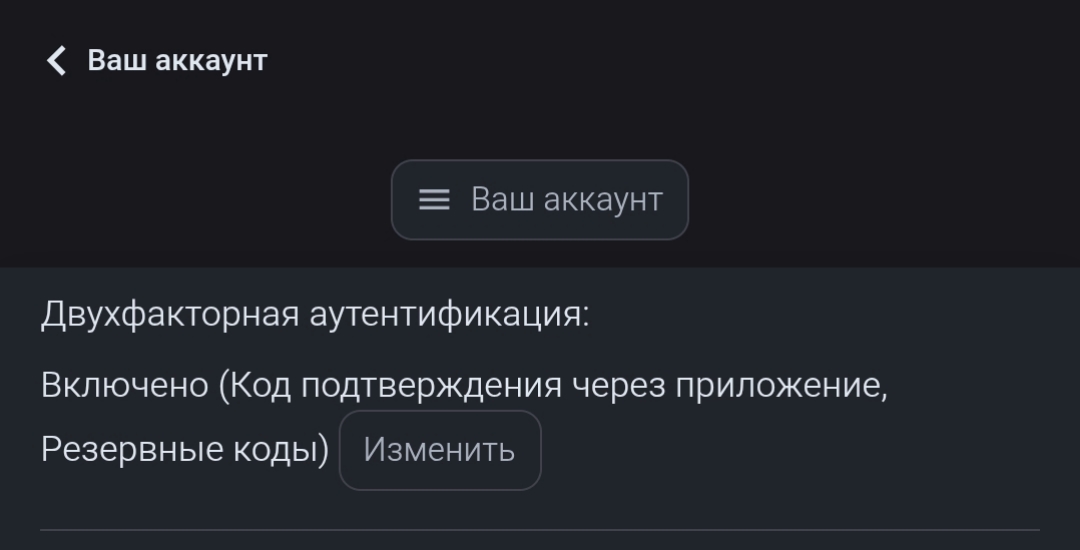Click the "Двухфакторная аутентификация:" label
Screen dimensions: 1080x550
click(x=315, y=315)
